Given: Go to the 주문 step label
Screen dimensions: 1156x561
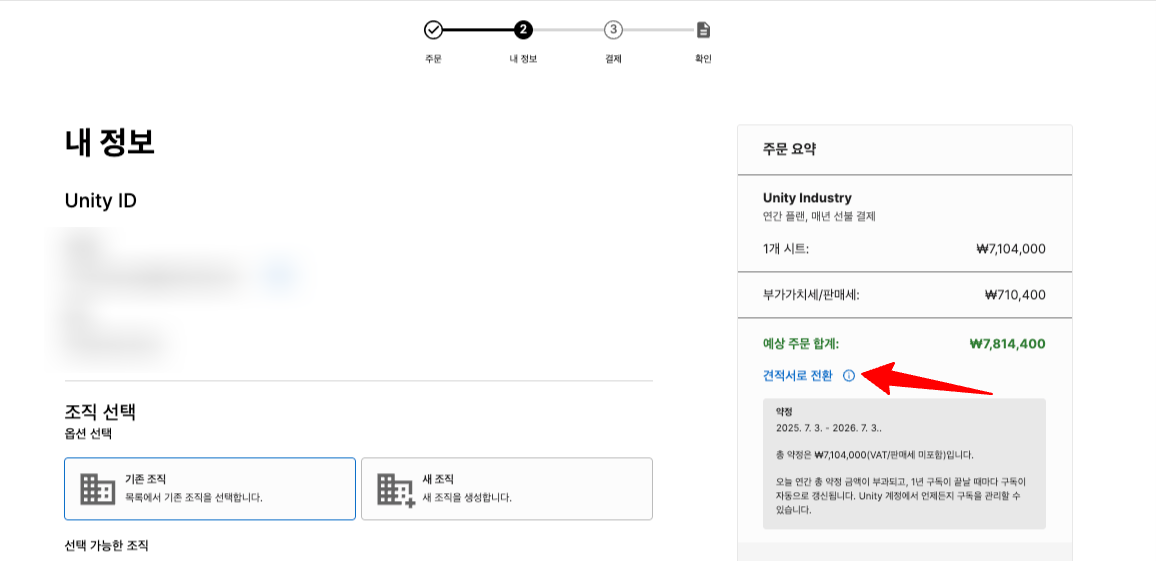Looking at the screenshot, I should (x=433, y=59).
